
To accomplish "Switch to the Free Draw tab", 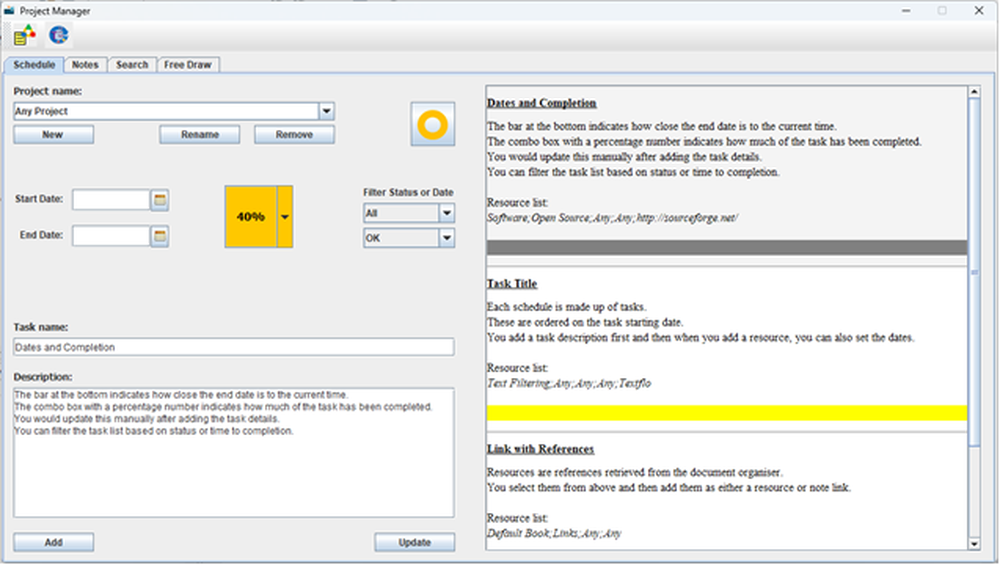I will click(x=188, y=64).
